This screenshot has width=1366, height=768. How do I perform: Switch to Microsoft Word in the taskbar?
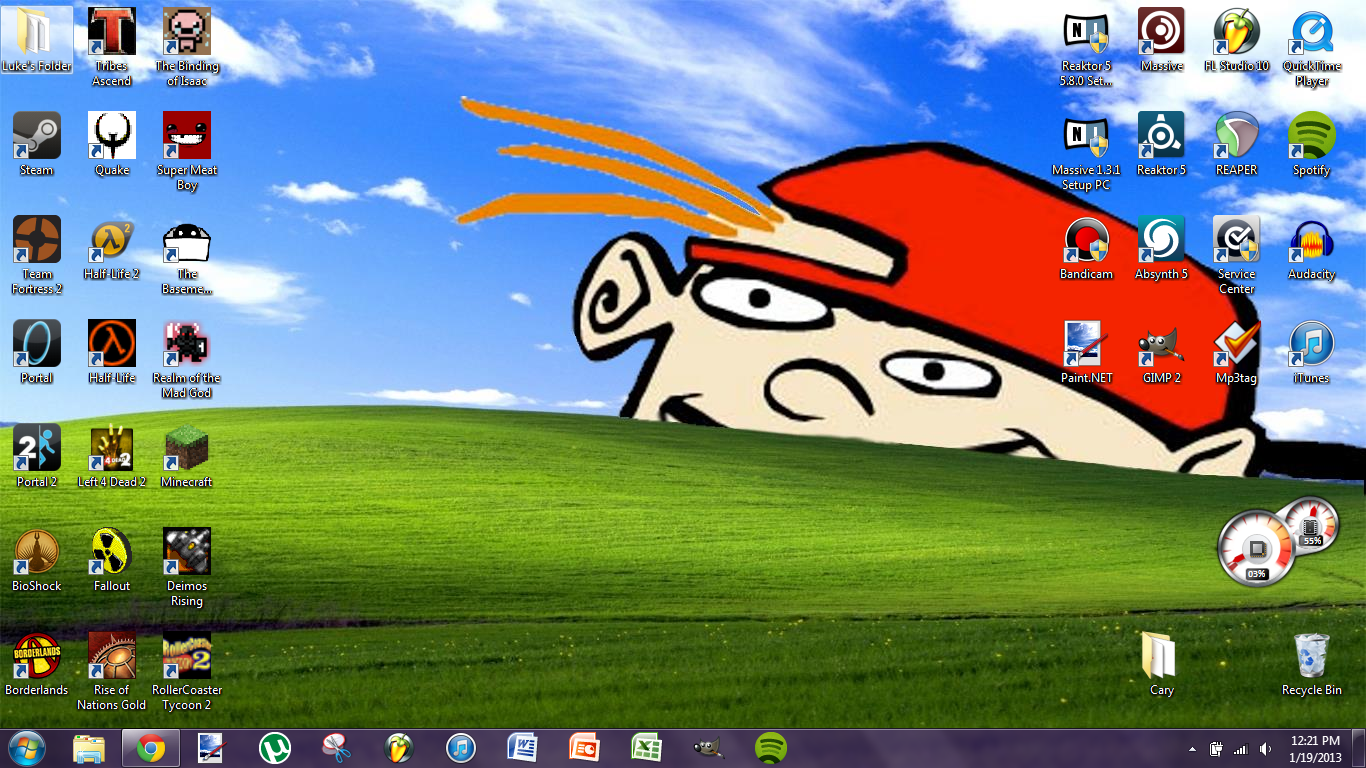(523, 748)
